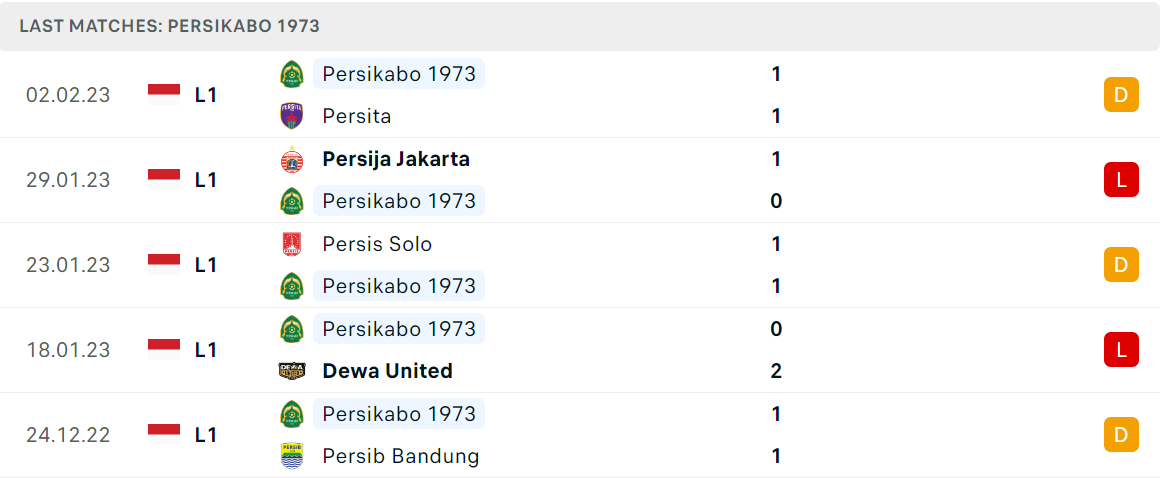Click Persikabo crest in 02.02.23 match
This screenshot has width=1162, height=478.
pyautogui.click(x=291, y=74)
